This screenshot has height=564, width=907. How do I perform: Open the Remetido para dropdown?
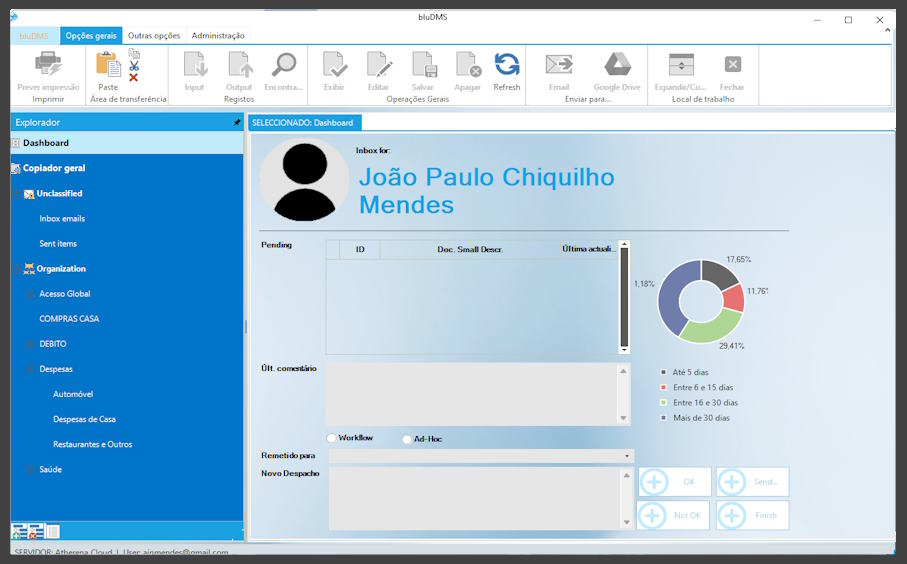627,456
